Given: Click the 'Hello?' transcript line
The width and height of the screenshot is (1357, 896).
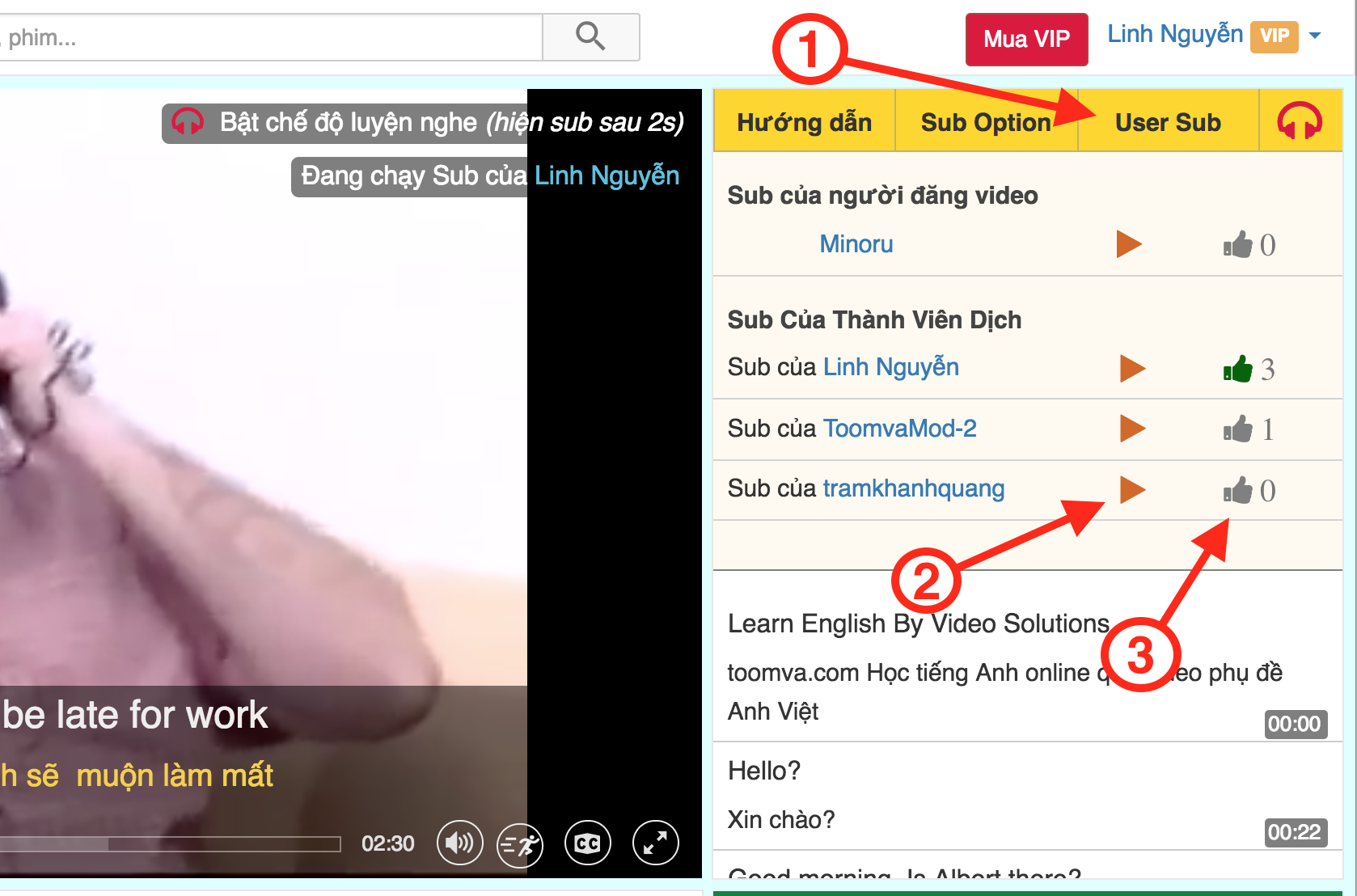Looking at the screenshot, I should (764, 771).
